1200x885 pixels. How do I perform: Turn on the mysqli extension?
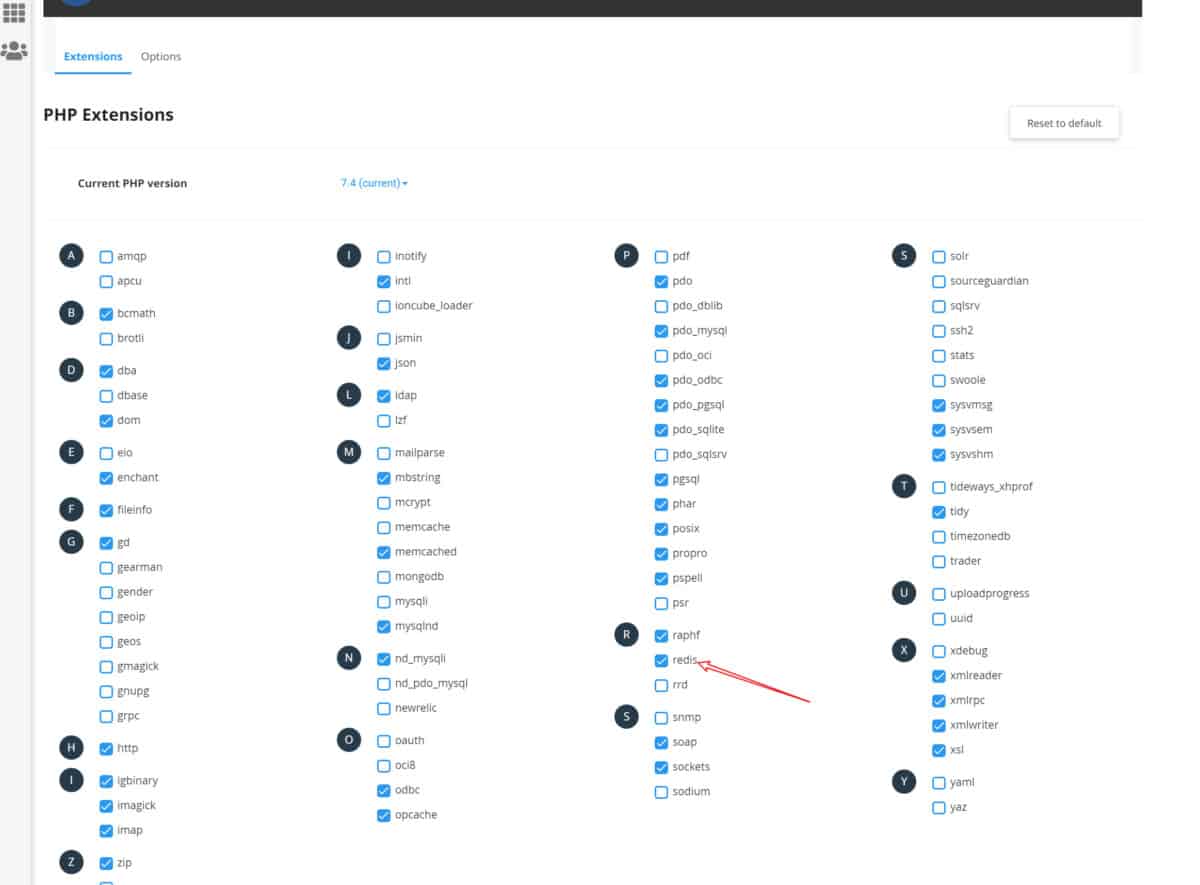pyautogui.click(x=384, y=602)
